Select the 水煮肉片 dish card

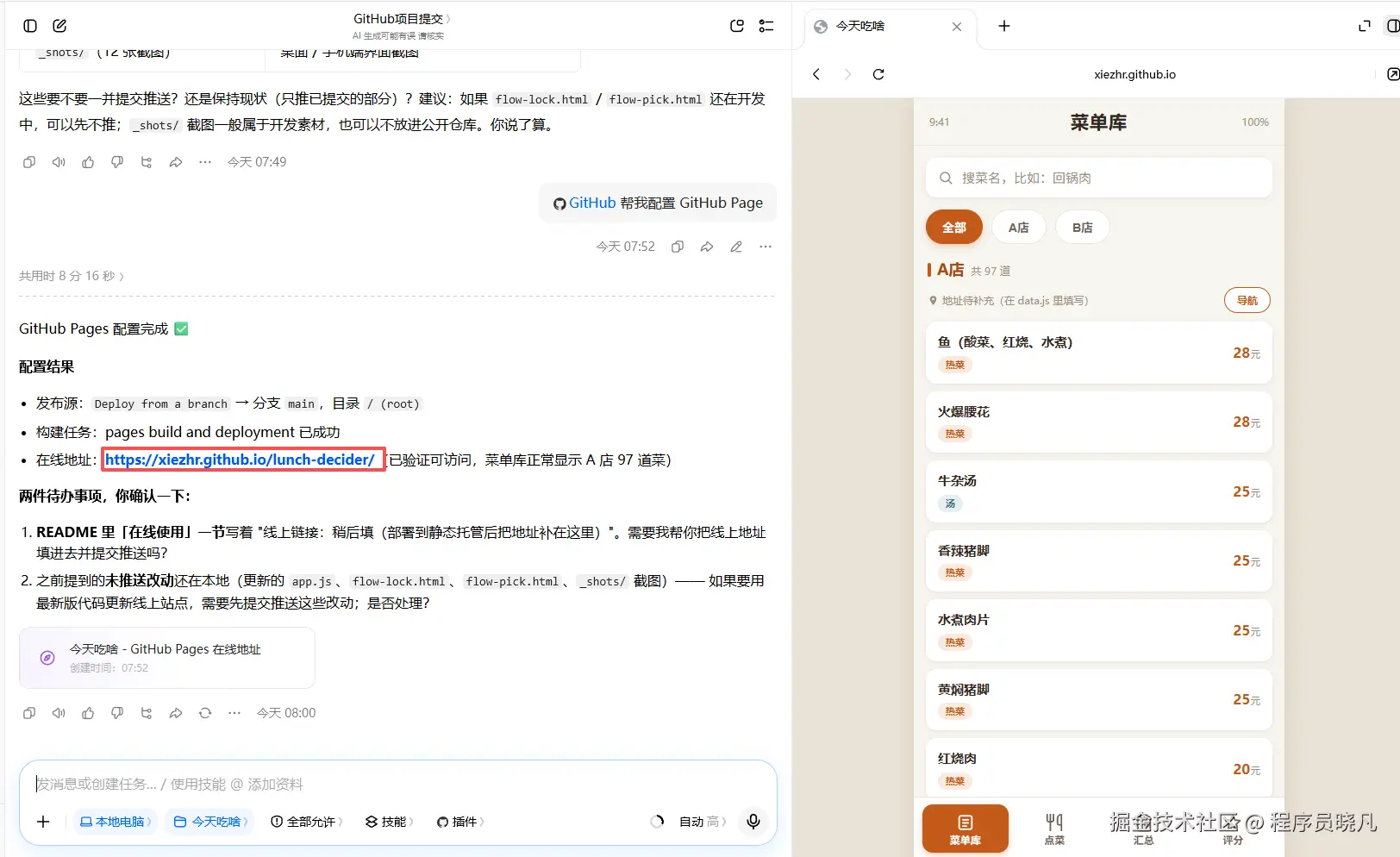[1099, 630]
